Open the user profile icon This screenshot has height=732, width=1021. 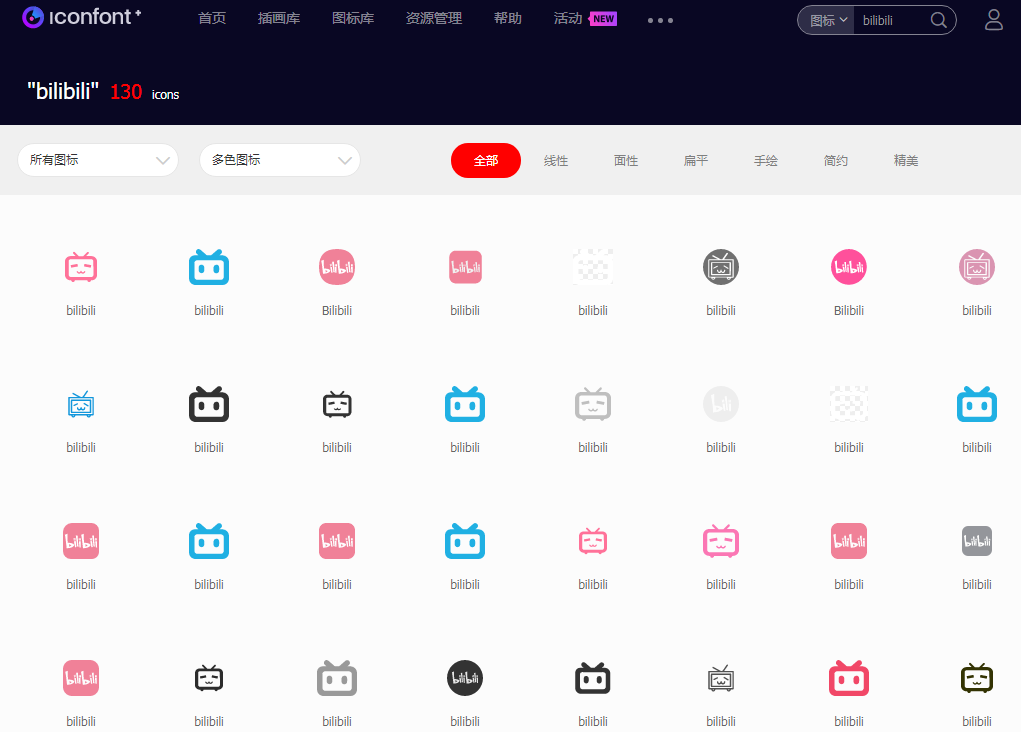coord(993,20)
